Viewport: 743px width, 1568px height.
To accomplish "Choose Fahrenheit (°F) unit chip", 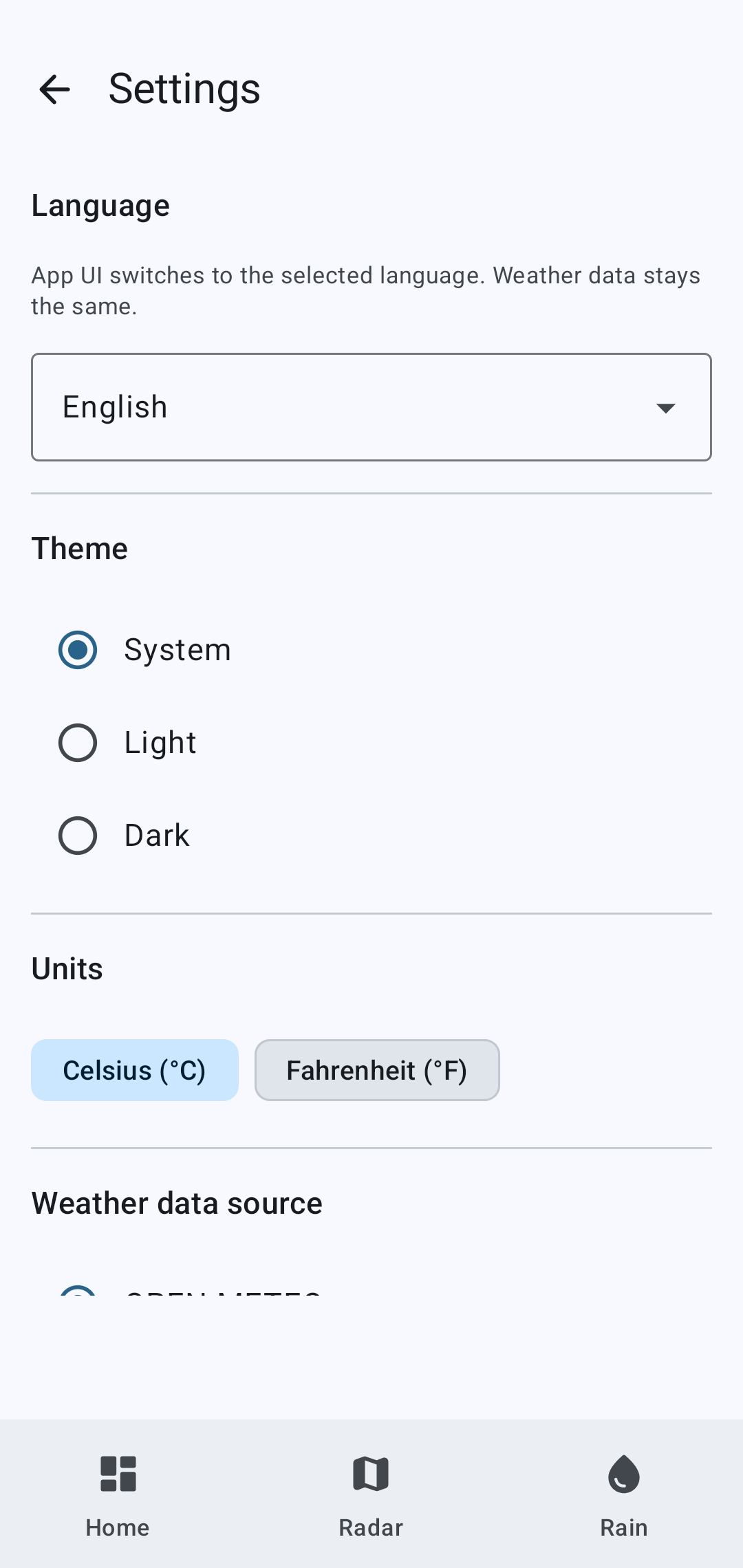I will (377, 1070).
